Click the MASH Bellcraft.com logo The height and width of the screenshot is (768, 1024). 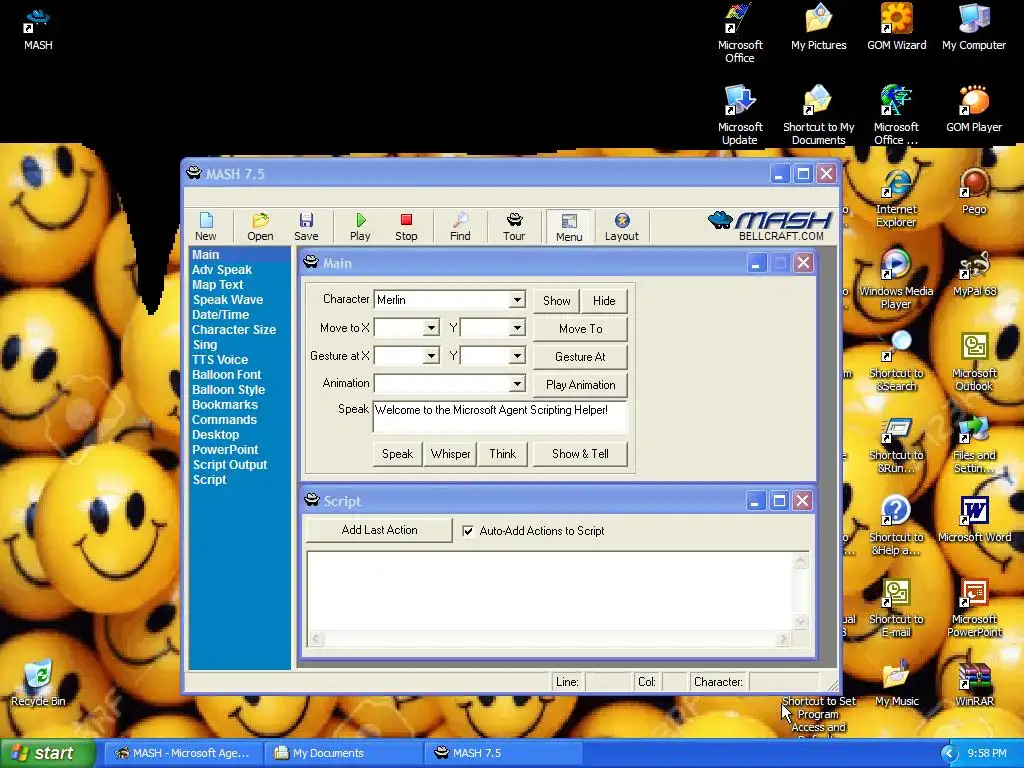click(771, 226)
